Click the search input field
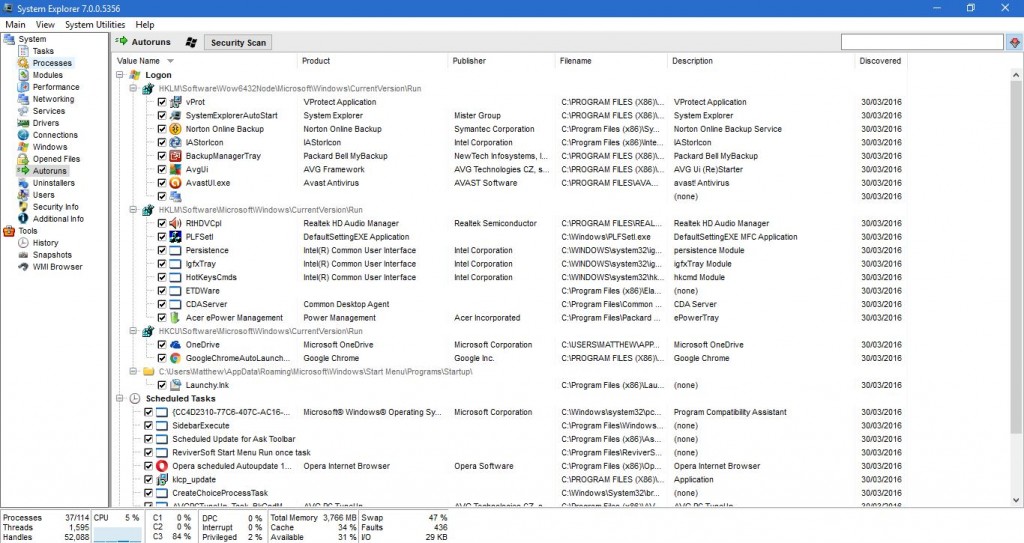This screenshot has width=1024, height=543. coord(922,42)
